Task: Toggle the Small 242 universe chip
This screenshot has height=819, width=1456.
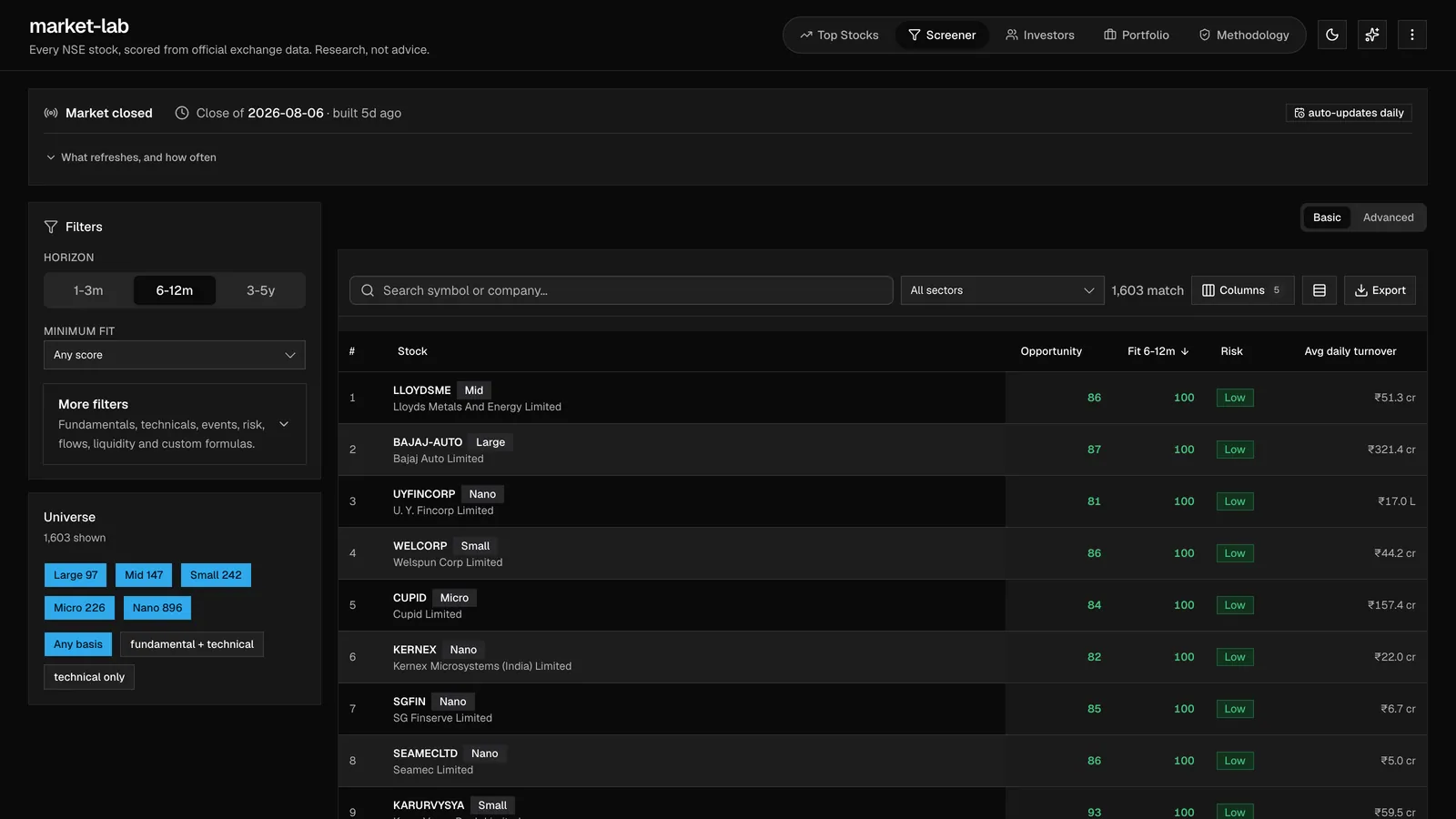Action: [x=216, y=575]
